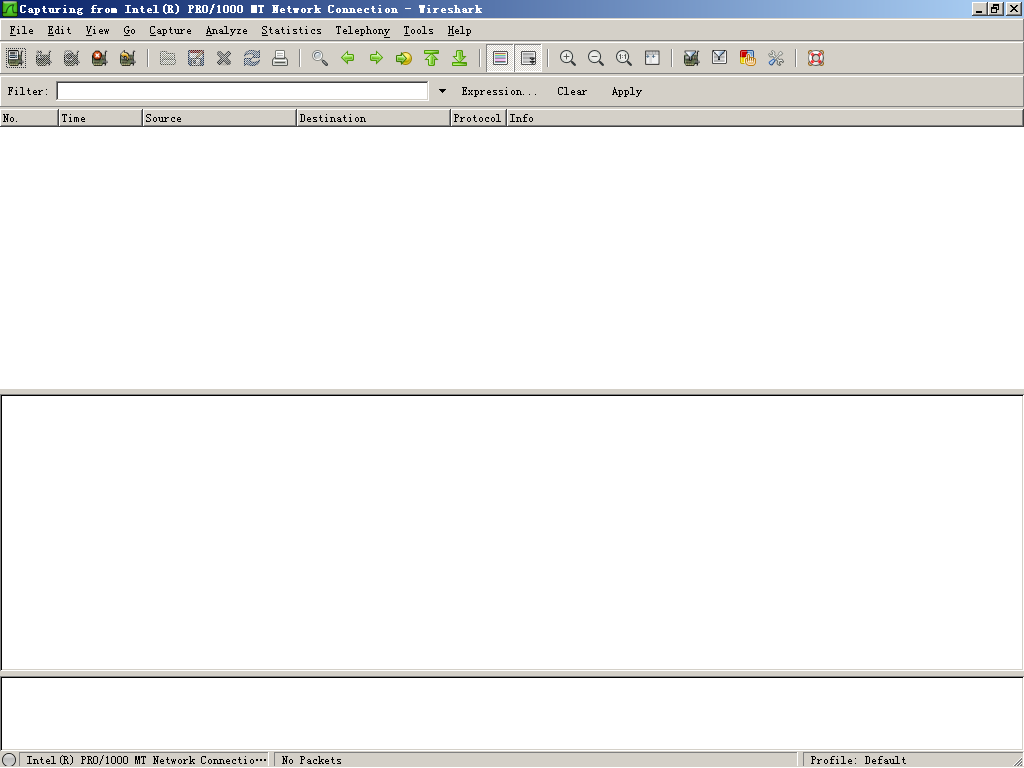Image resolution: width=1024 pixels, height=768 pixels.
Task: Toggle packet list colorization
Action: click(500, 58)
